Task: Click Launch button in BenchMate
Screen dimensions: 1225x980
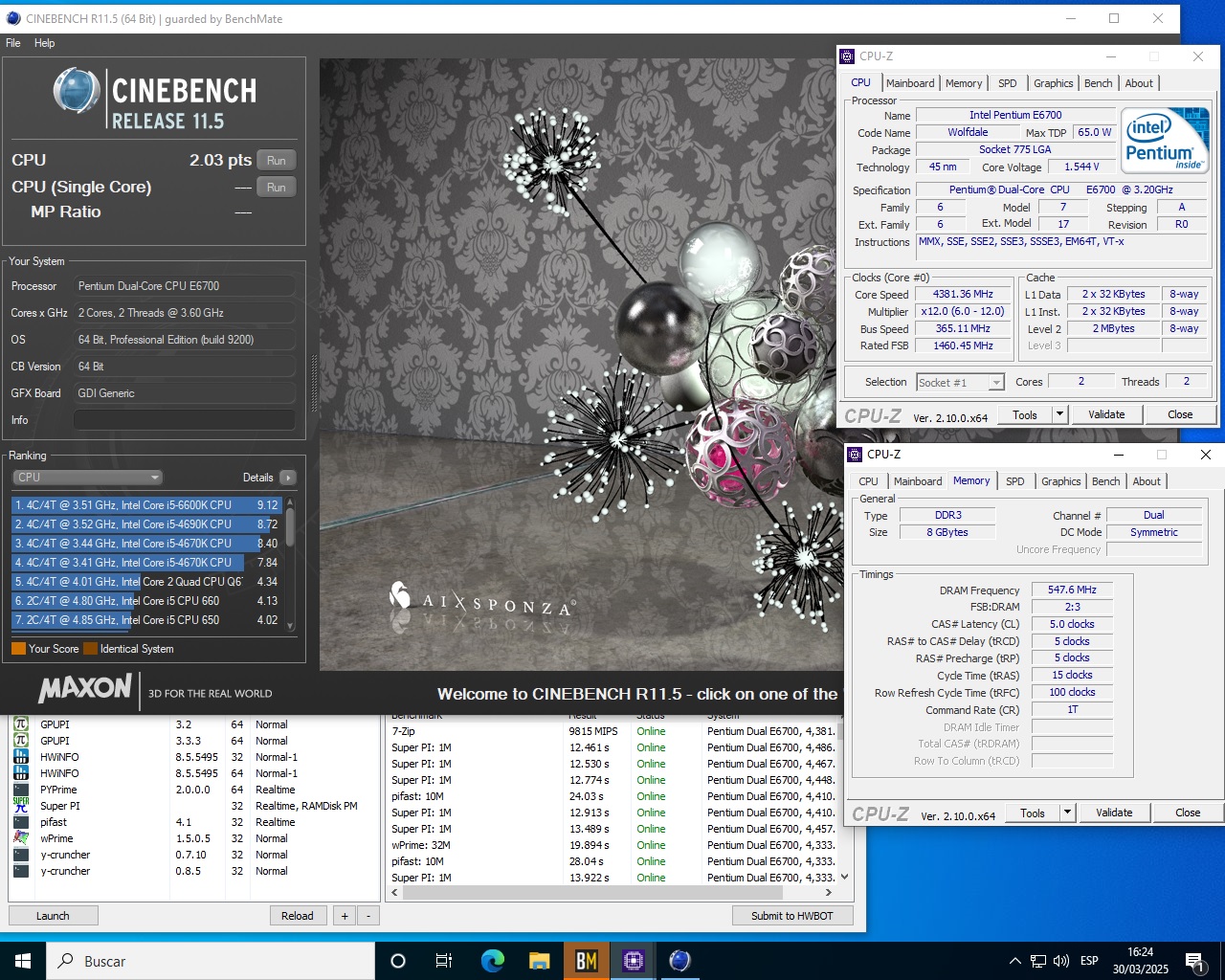Action: pos(53,916)
